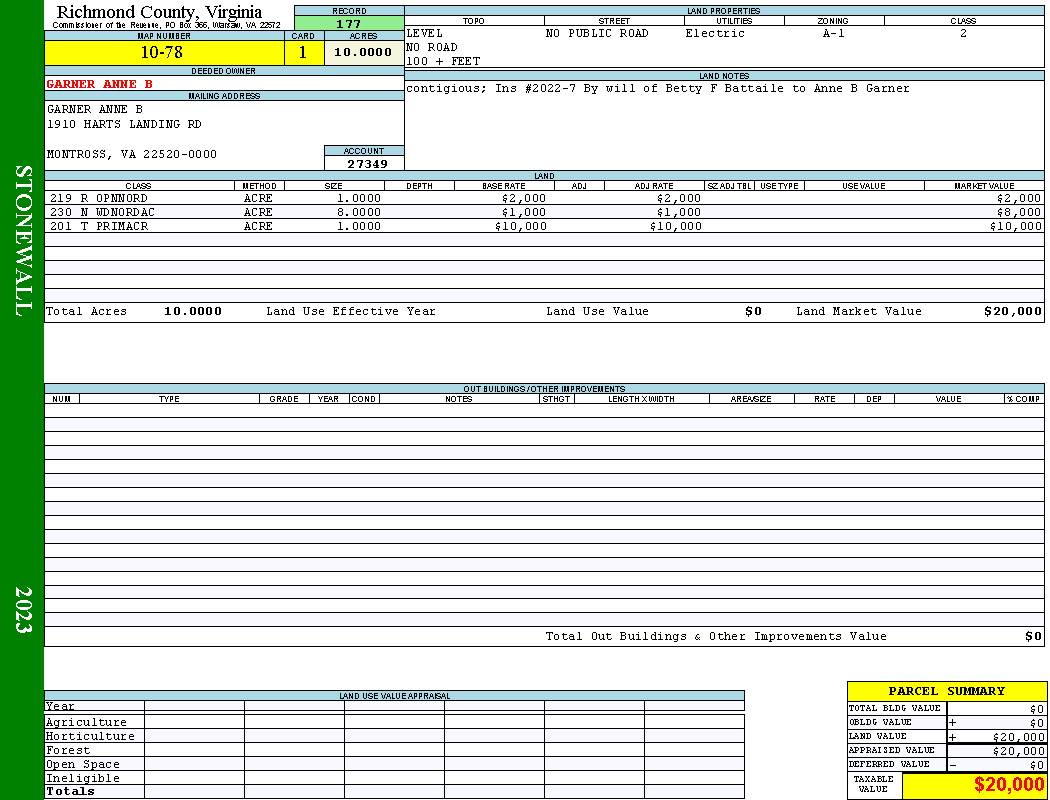
Task: Click the LENGTH X WIDTH column header
Action: pyautogui.click(x=642, y=398)
